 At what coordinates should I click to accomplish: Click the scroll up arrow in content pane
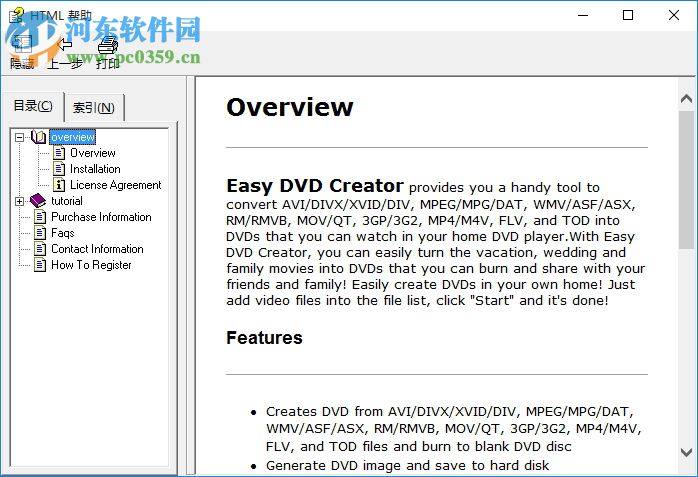click(x=686, y=99)
